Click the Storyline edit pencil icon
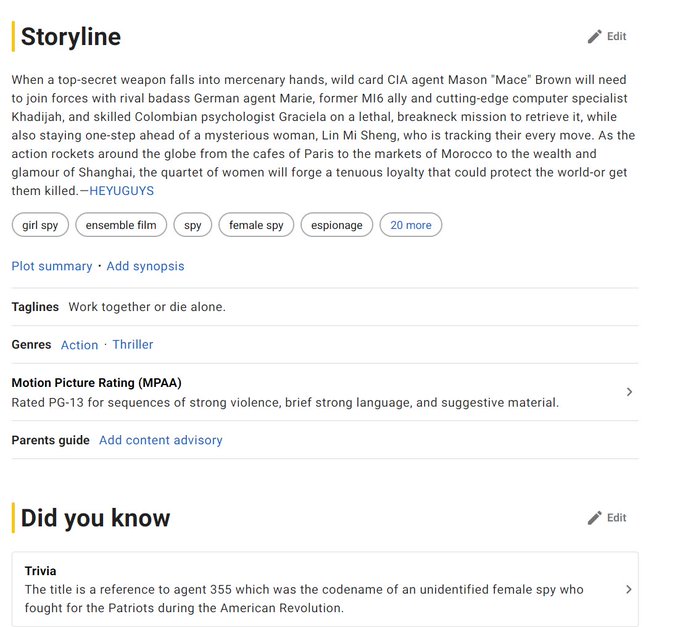 595,36
